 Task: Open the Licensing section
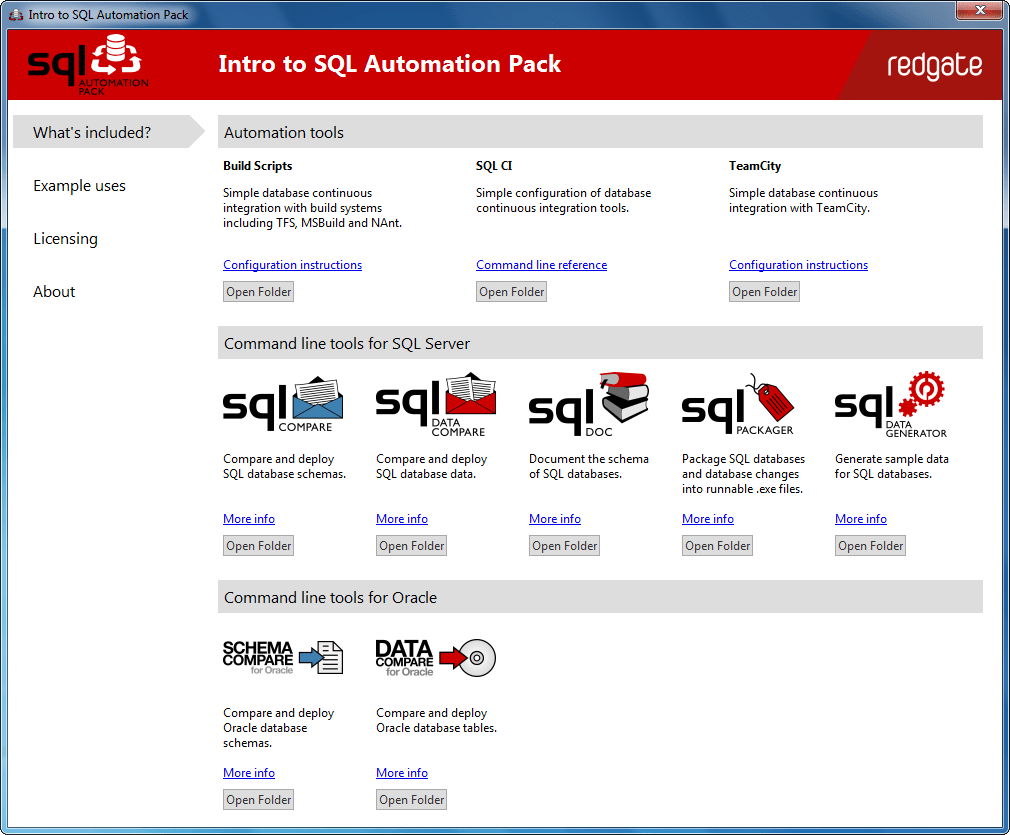click(66, 238)
